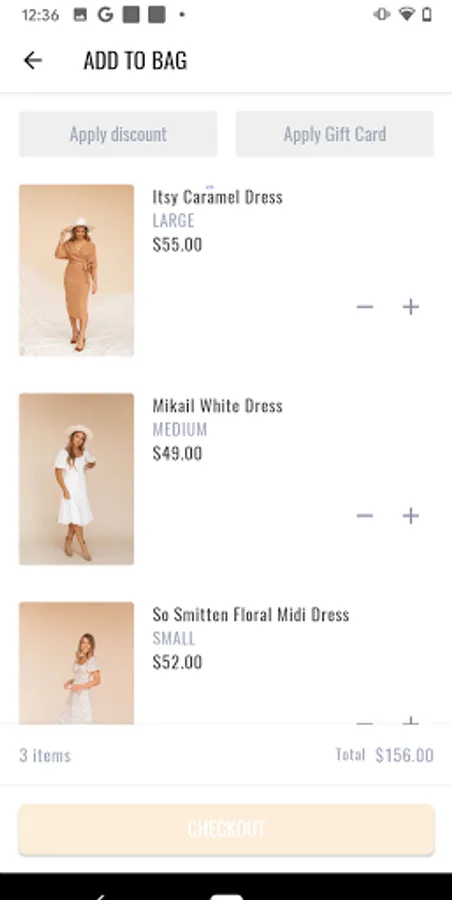Screen dimensions: 452x900
Task: Open the Itsy Caramel Dress product photo
Action: click(76, 270)
